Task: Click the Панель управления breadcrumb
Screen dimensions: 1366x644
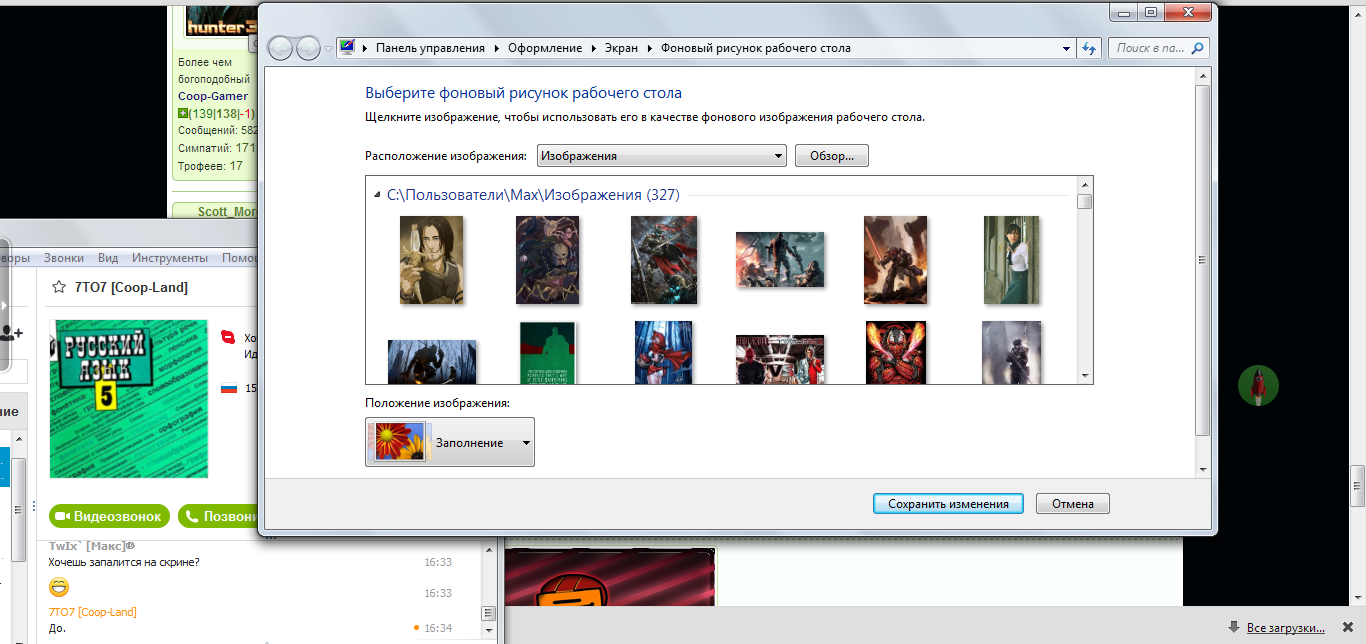Action: point(430,48)
